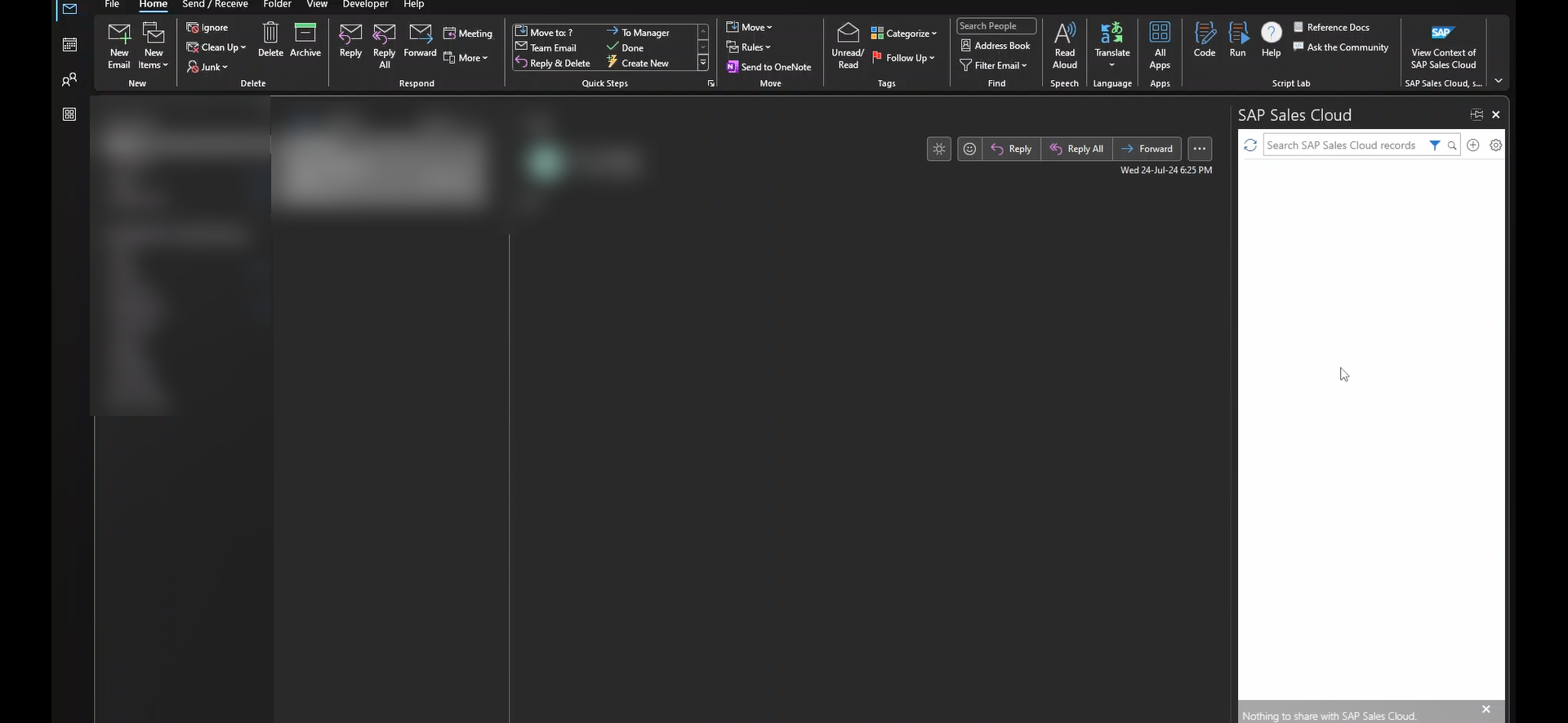The height and width of the screenshot is (723, 1568).
Task: Archive the selected message
Action: point(305,40)
